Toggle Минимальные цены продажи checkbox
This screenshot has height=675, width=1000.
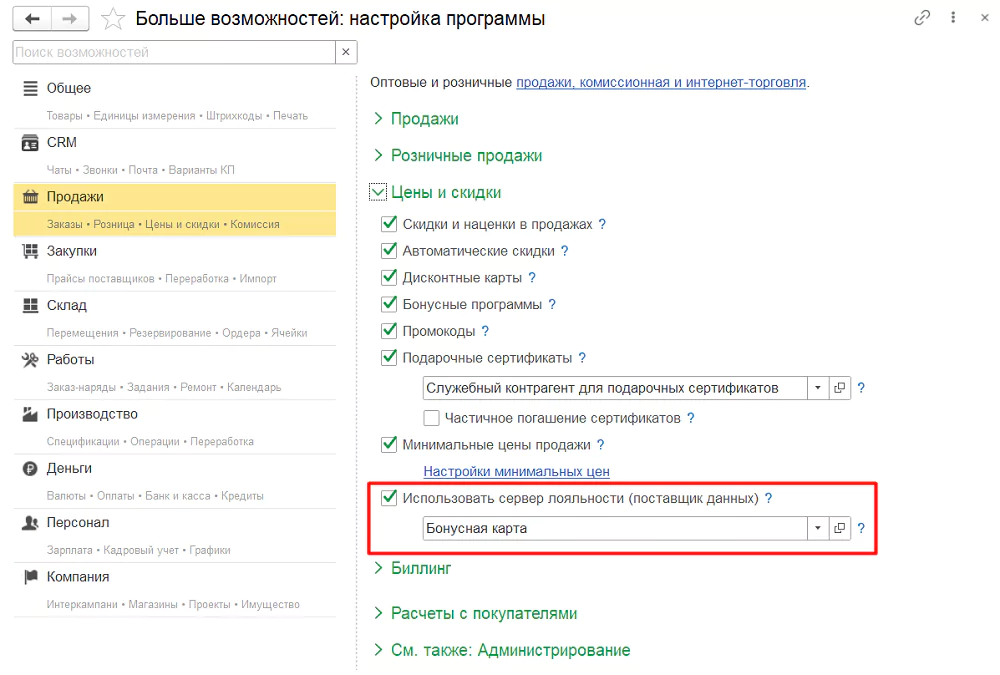(389, 444)
